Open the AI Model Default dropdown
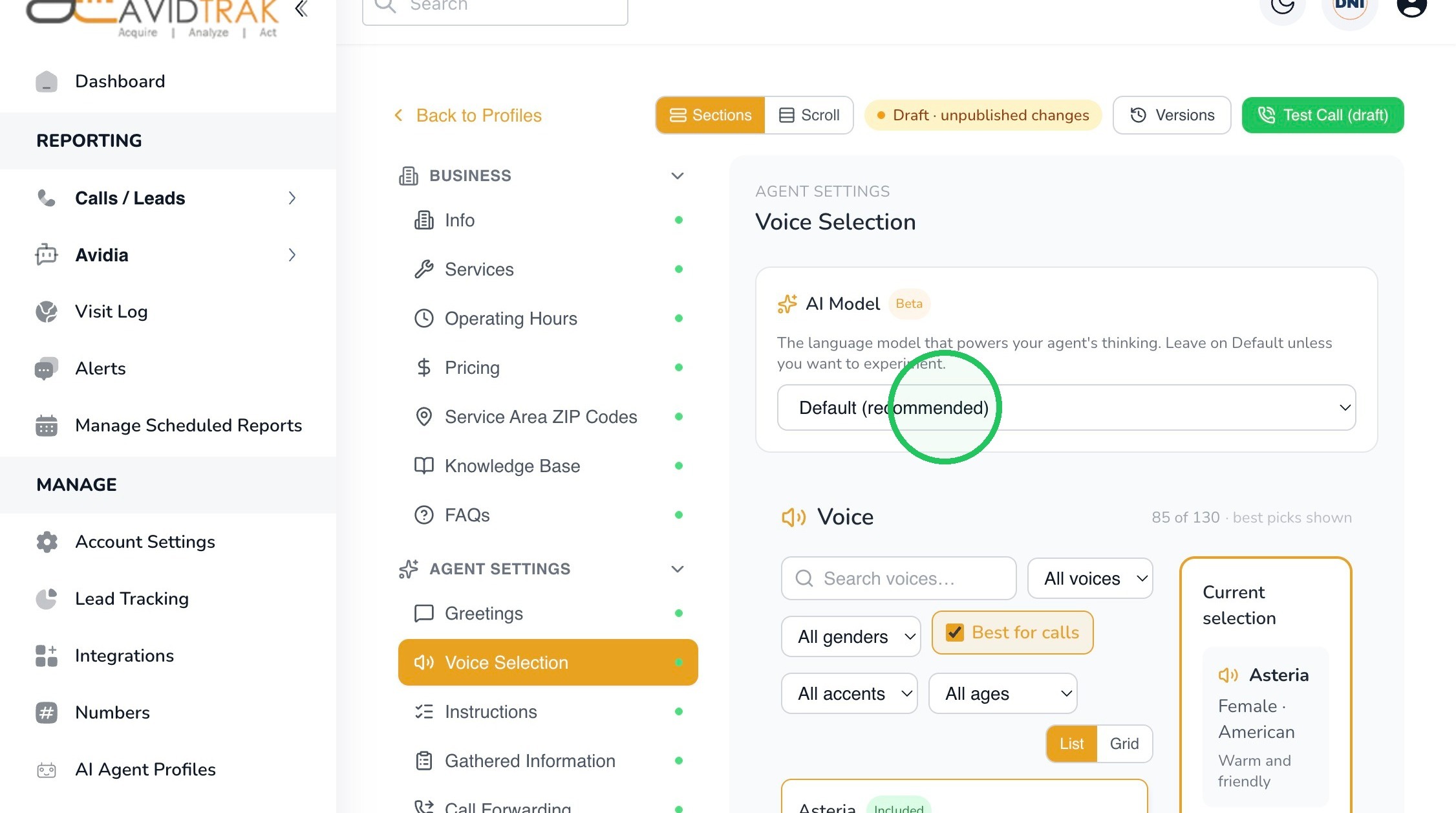1456x813 pixels. point(1066,407)
